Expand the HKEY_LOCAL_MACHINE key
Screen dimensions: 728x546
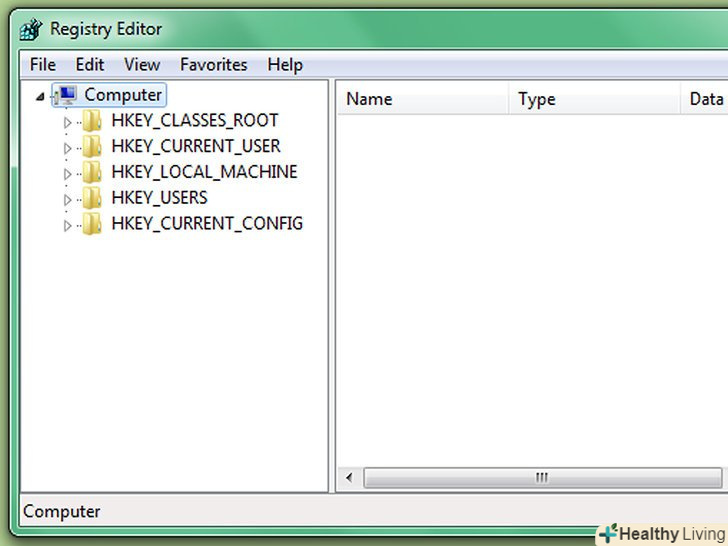(67, 174)
